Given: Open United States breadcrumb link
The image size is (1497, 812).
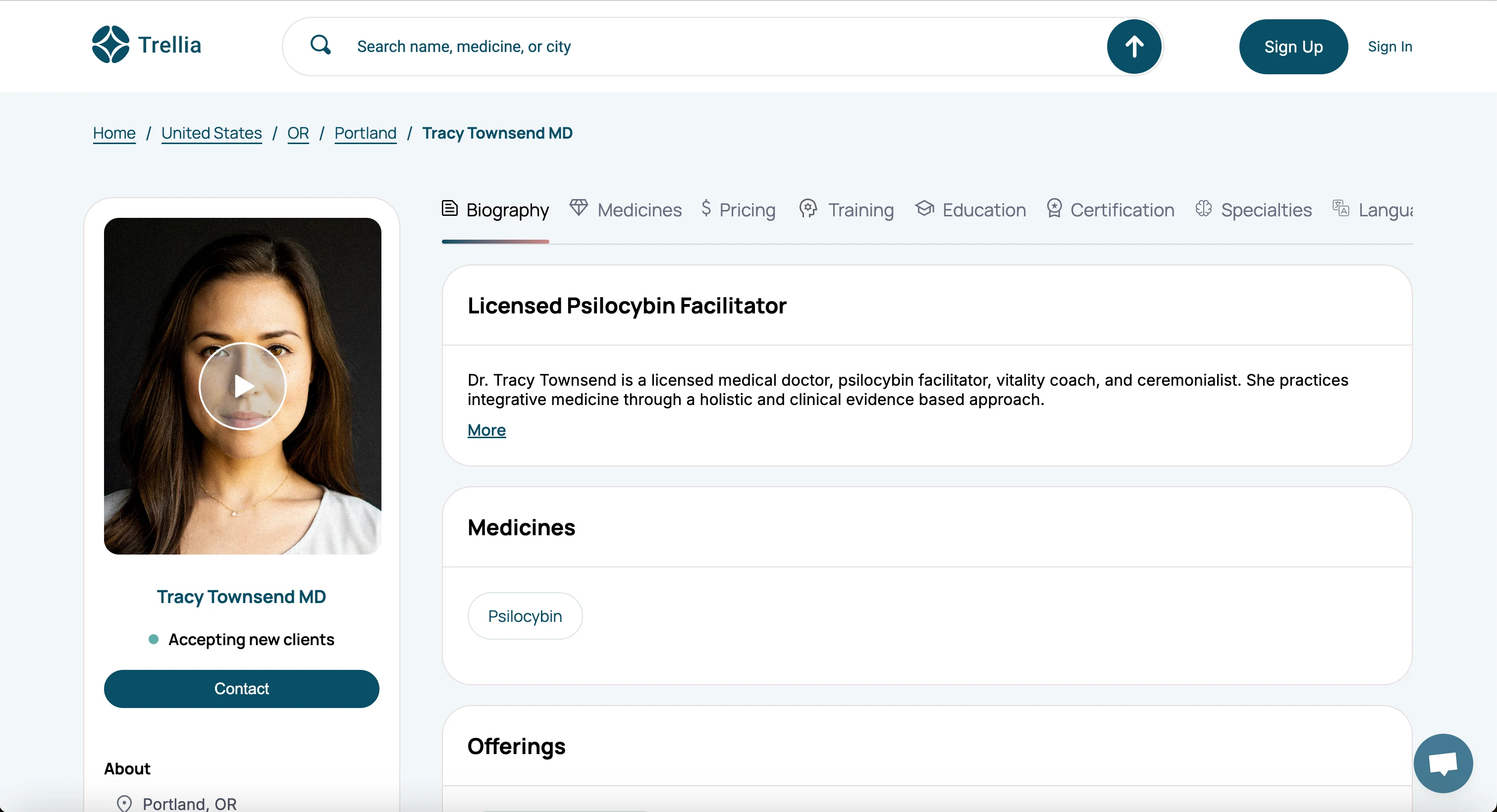Looking at the screenshot, I should (x=212, y=133).
